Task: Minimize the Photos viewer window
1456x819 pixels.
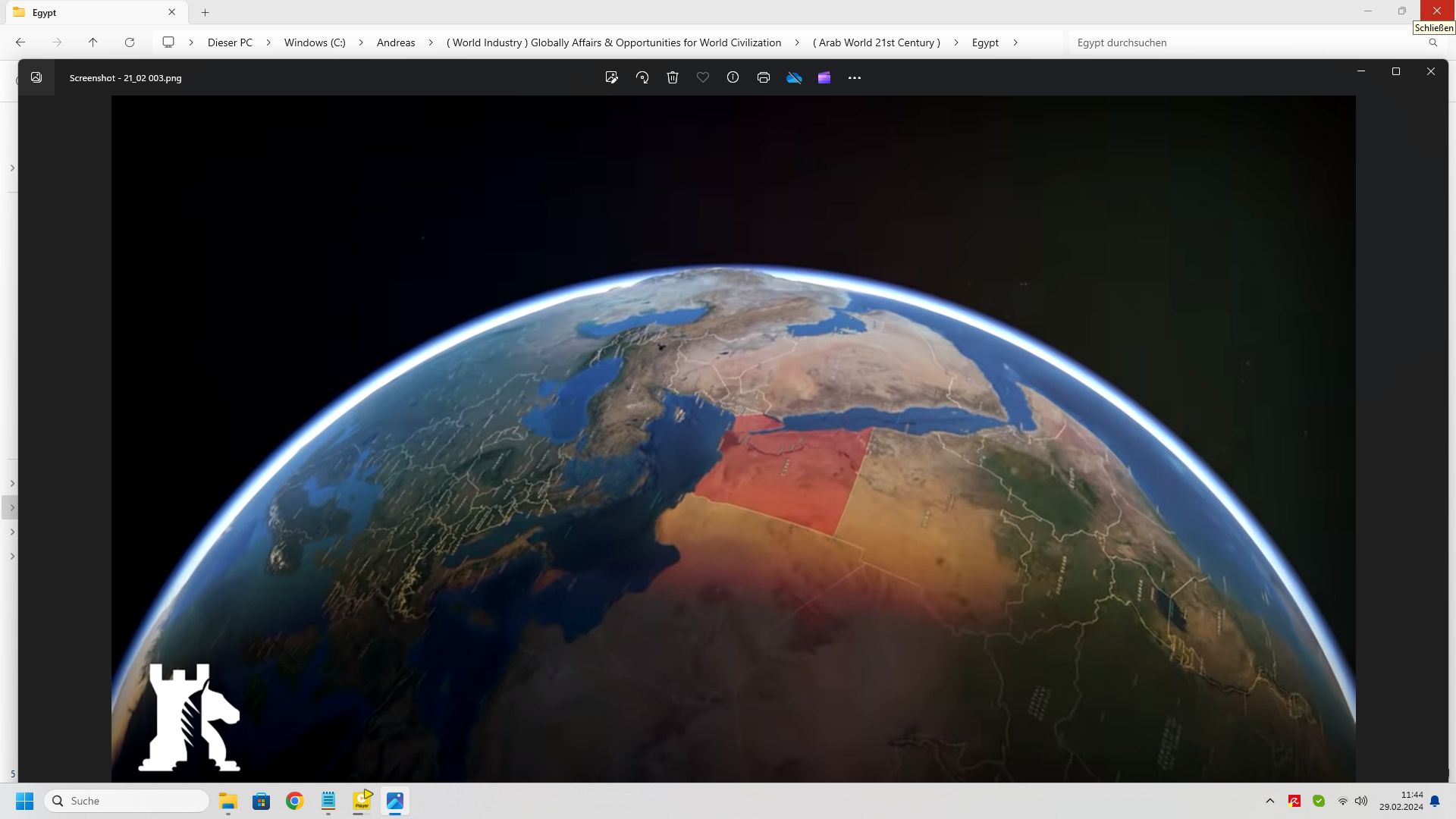Action: click(1361, 71)
